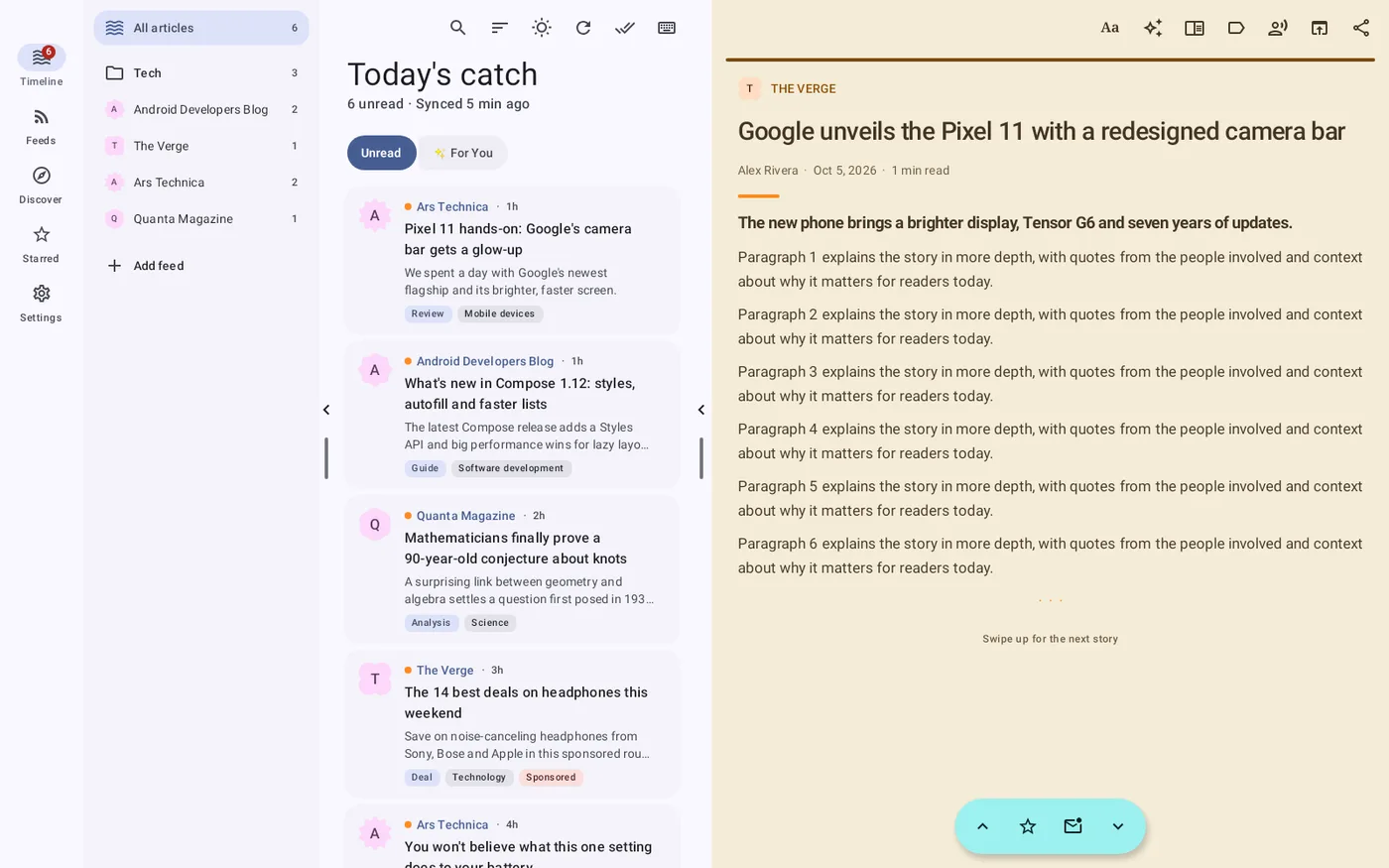Click the AI summary sparkle icon
The height and width of the screenshot is (868, 1389).
[1152, 28]
